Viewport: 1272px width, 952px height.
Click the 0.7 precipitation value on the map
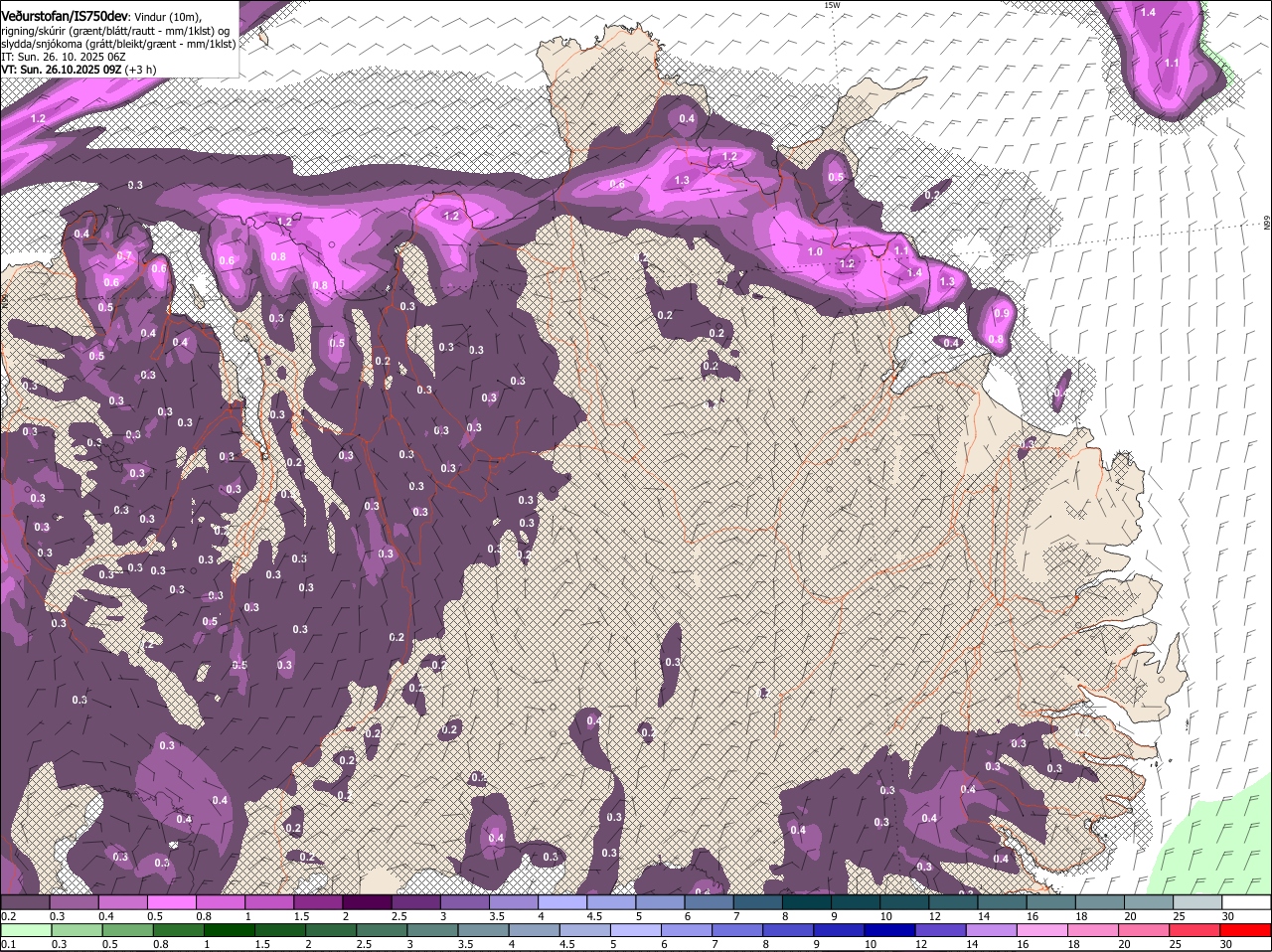pyautogui.click(x=124, y=256)
